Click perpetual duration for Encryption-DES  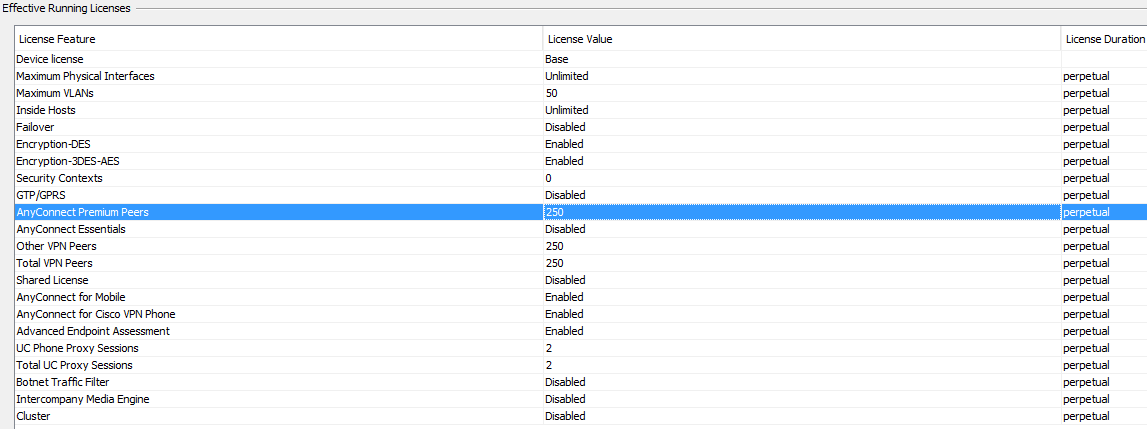1086,144
